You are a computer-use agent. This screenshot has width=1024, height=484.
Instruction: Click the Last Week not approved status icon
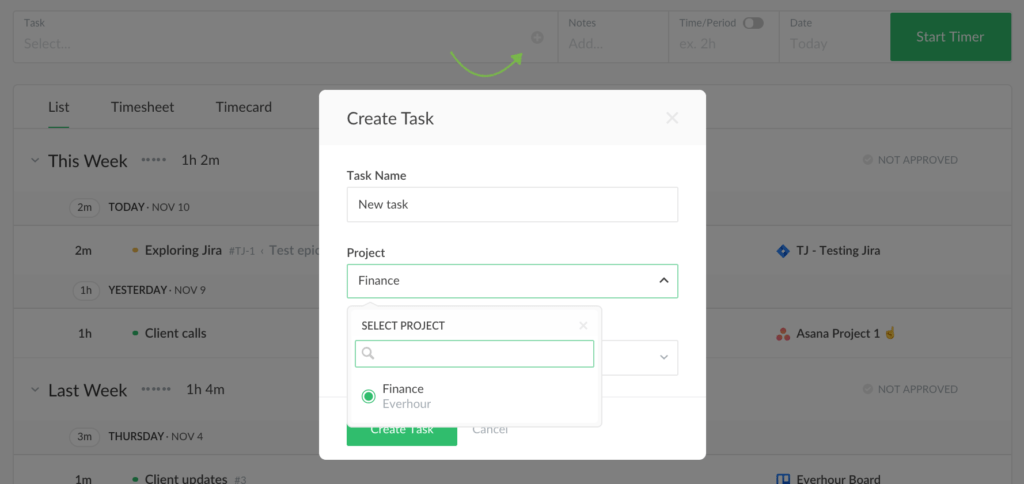click(x=868, y=390)
